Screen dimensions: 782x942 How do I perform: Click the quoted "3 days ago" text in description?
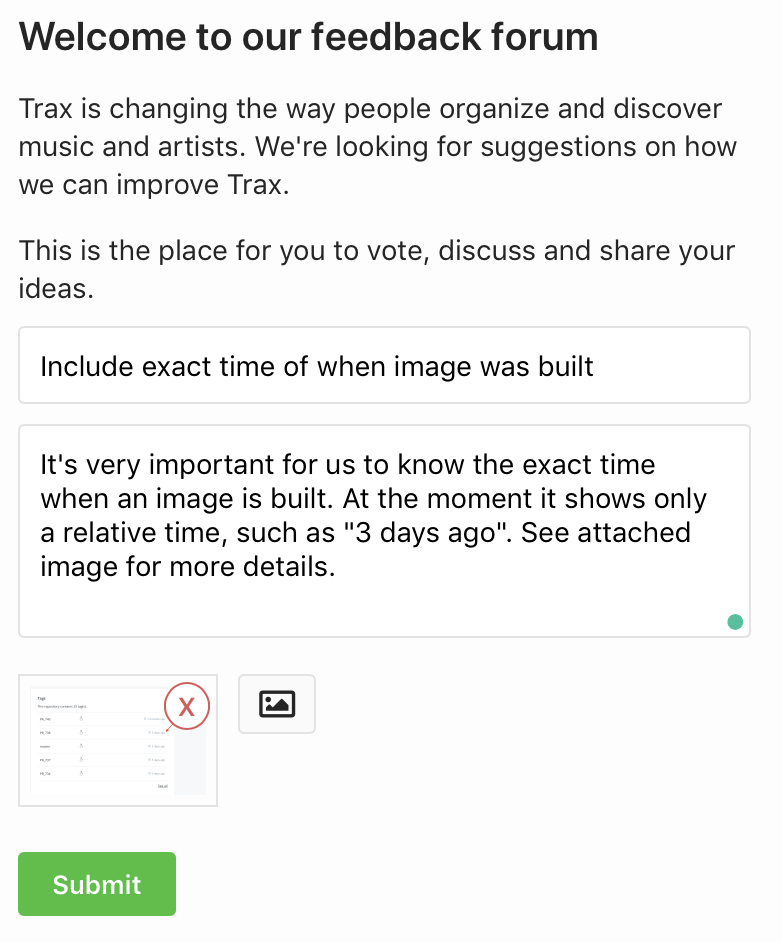click(425, 533)
